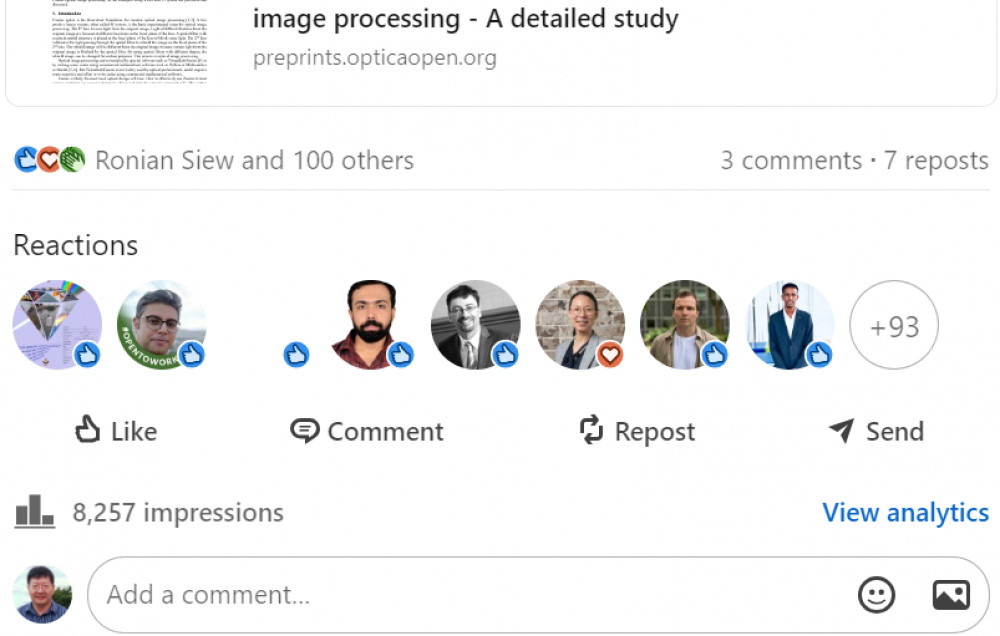Open Ronian Siew and 100 others list
The image size is (1000, 636).
(254, 160)
